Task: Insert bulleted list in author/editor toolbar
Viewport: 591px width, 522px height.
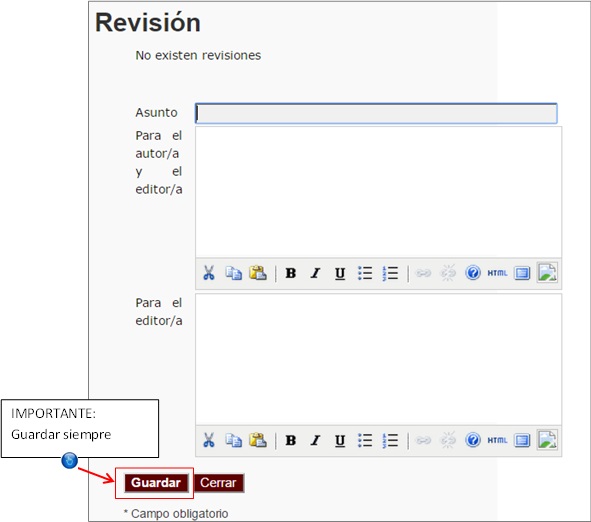Action: [x=365, y=273]
